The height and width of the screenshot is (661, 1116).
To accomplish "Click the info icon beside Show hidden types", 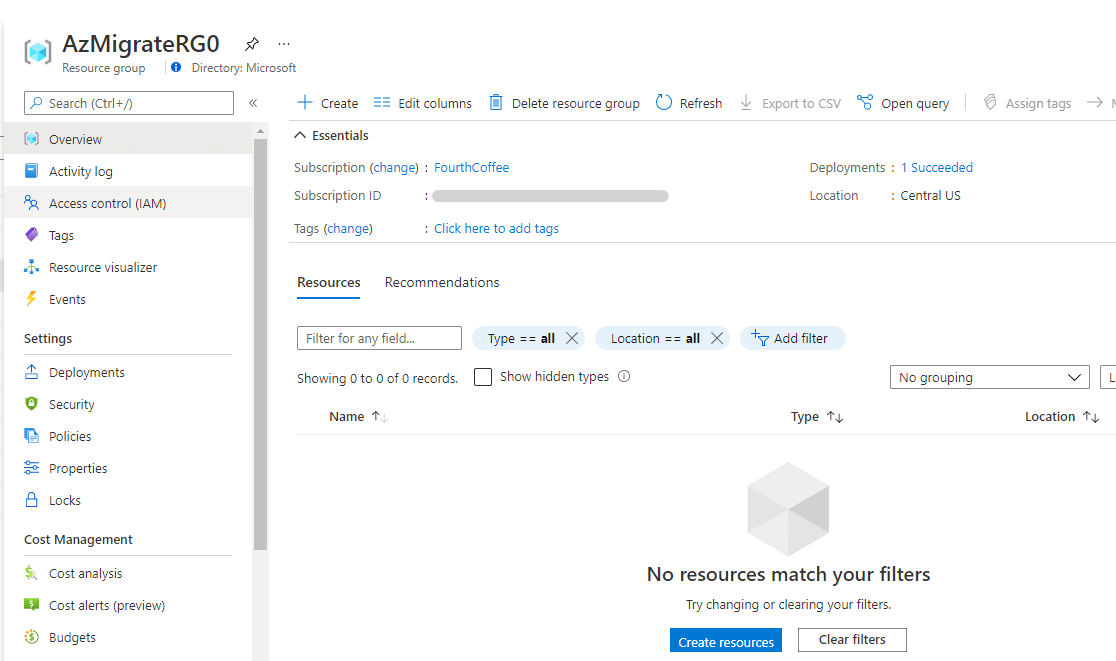I will (x=624, y=377).
